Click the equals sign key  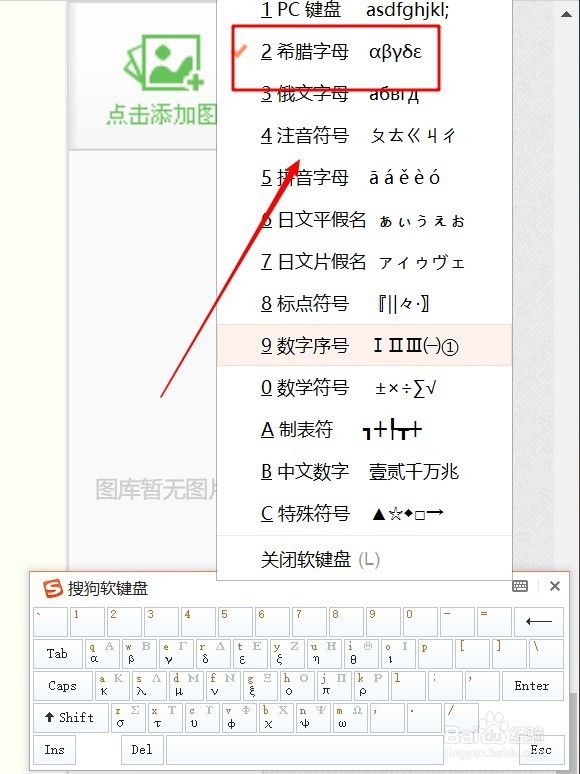point(495,622)
